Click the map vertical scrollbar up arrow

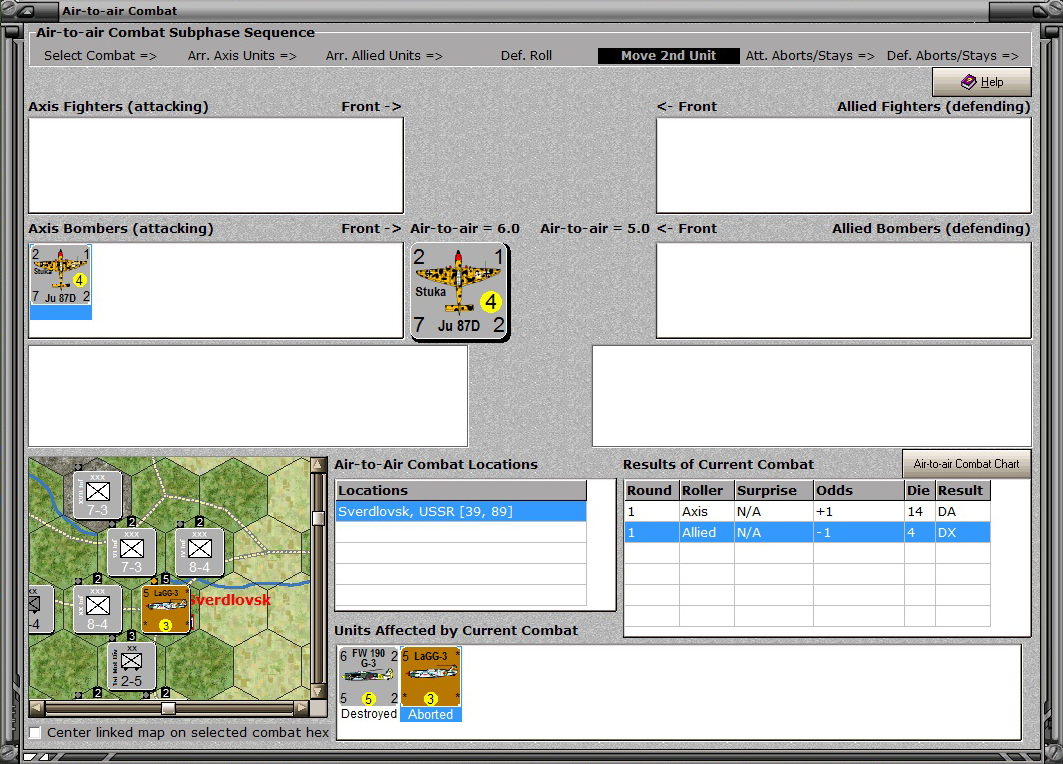(x=318, y=465)
